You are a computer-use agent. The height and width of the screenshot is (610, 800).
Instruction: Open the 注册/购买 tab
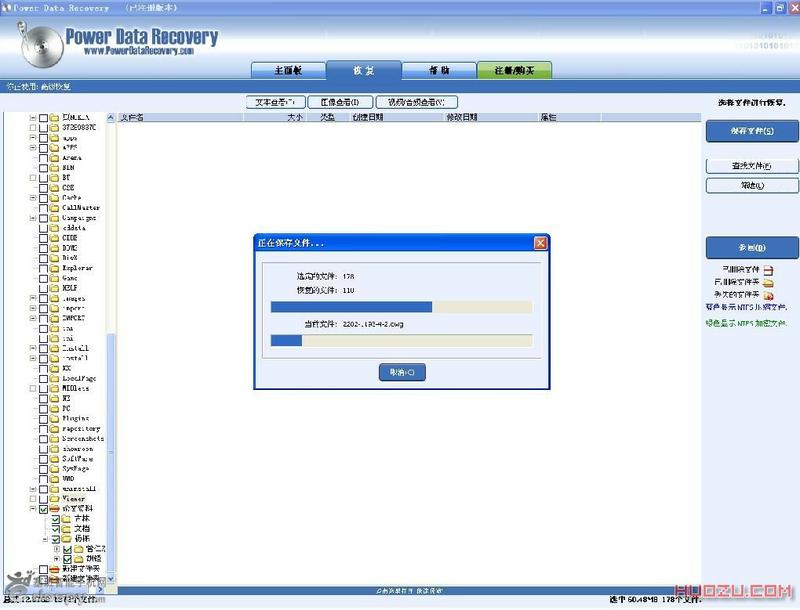pyautogui.click(x=514, y=71)
